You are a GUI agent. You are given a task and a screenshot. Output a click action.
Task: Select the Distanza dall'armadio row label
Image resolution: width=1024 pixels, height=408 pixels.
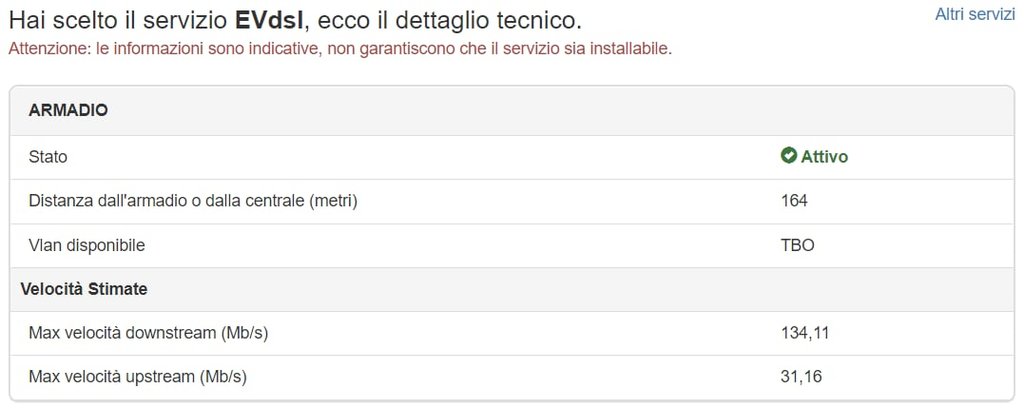click(x=193, y=201)
